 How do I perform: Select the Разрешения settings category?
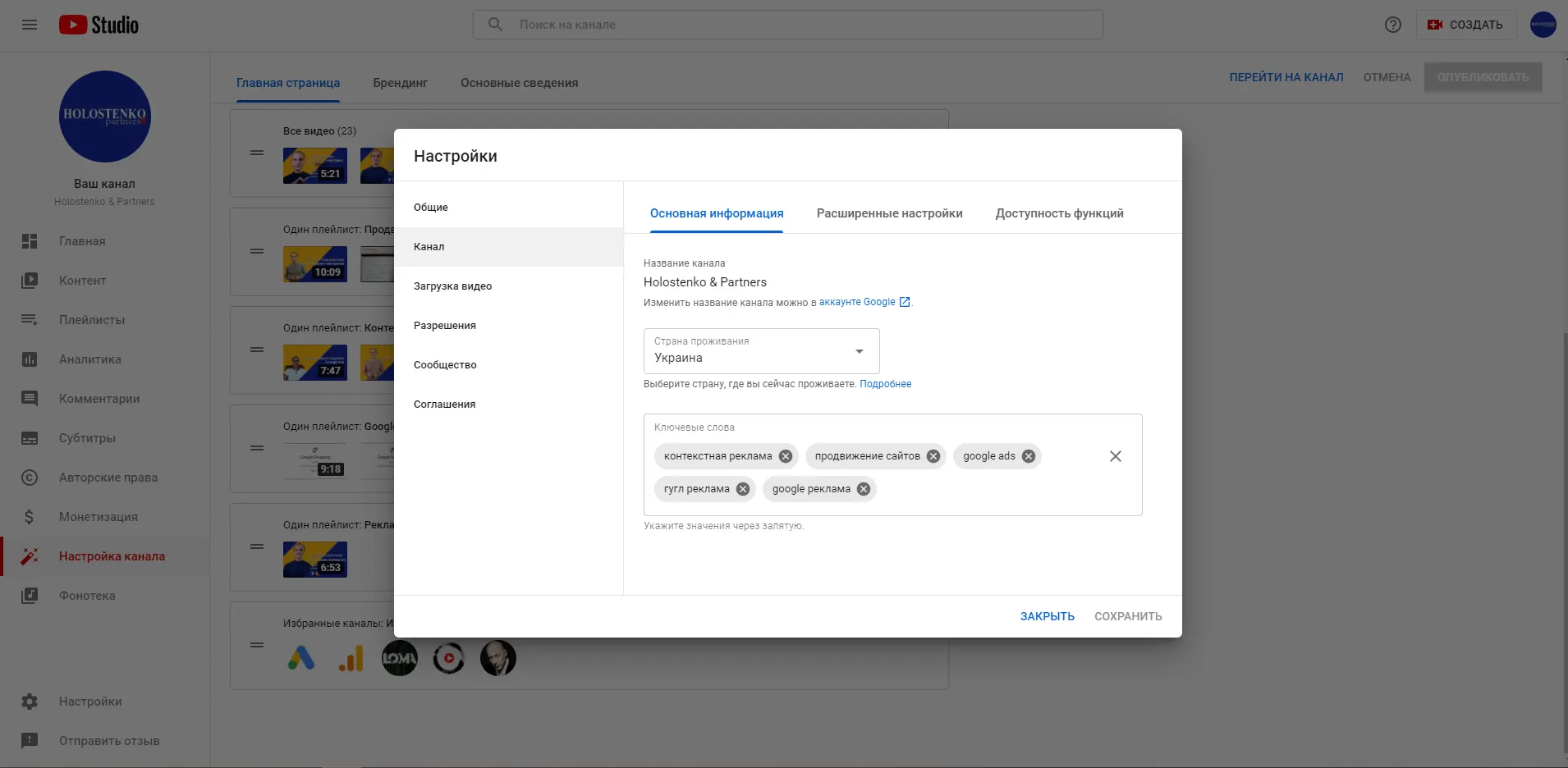coord(508,326)
